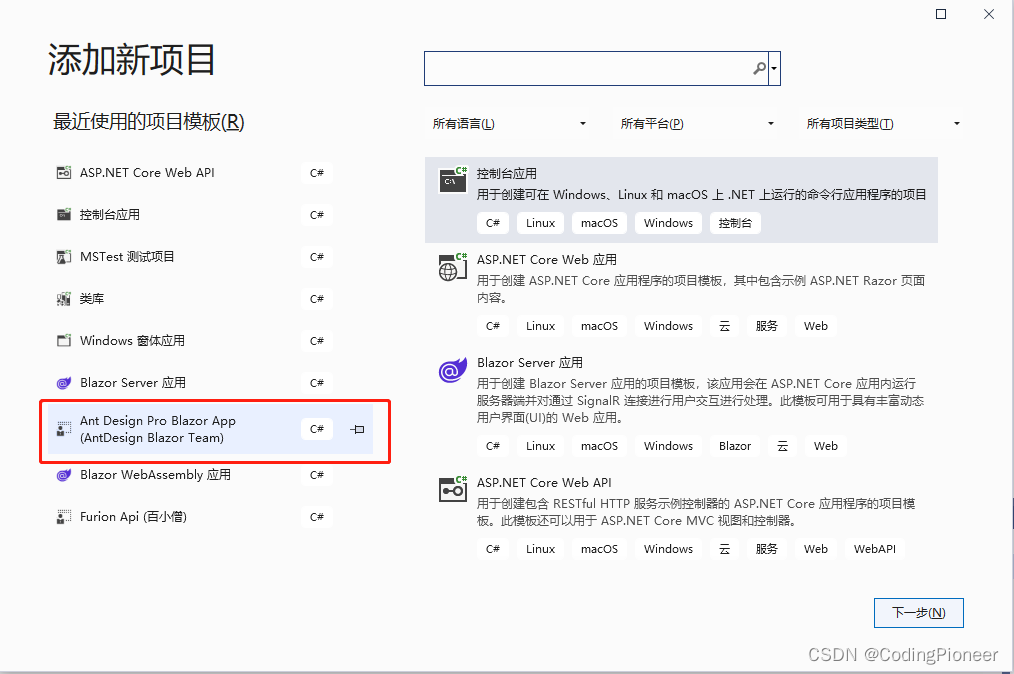Click the 类库 class library icon
The image size is (1014, 674).
click(x=62, y=298)
